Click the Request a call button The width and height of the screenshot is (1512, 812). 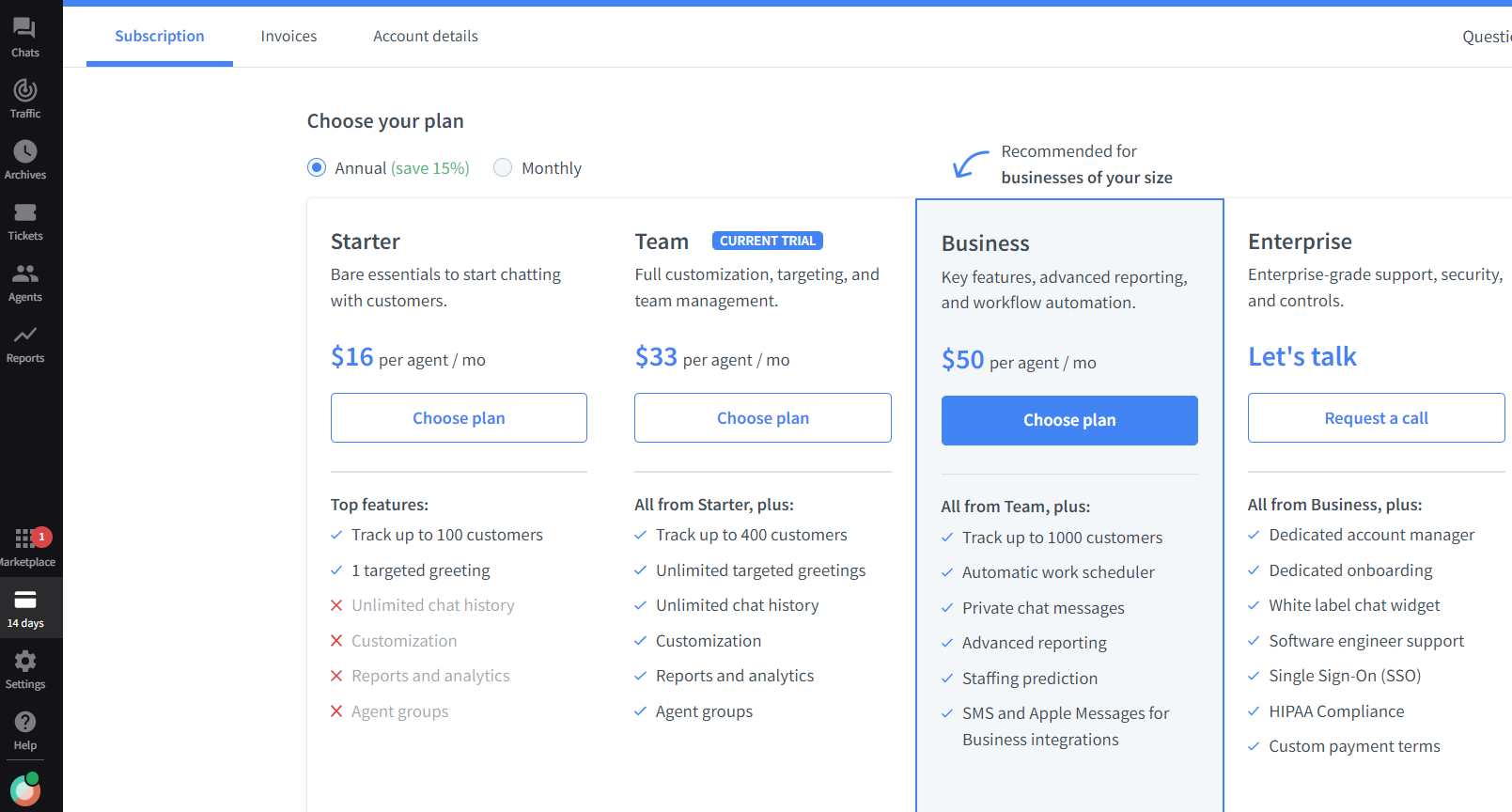coord(1376,417)
